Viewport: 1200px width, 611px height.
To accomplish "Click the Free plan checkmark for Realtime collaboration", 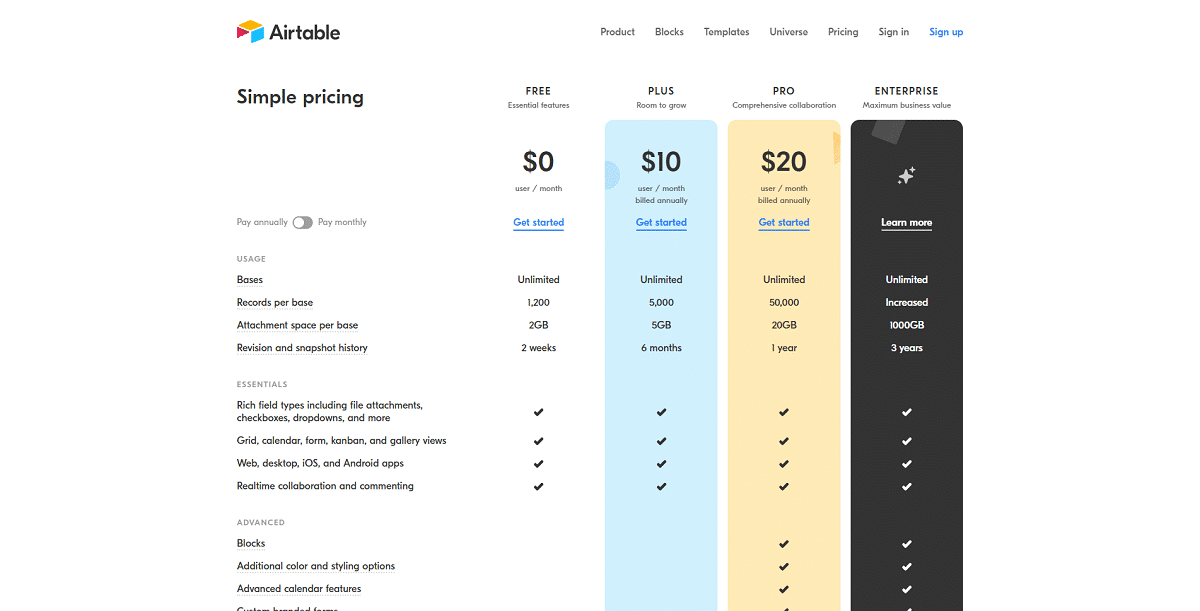I will click(538, 486).
